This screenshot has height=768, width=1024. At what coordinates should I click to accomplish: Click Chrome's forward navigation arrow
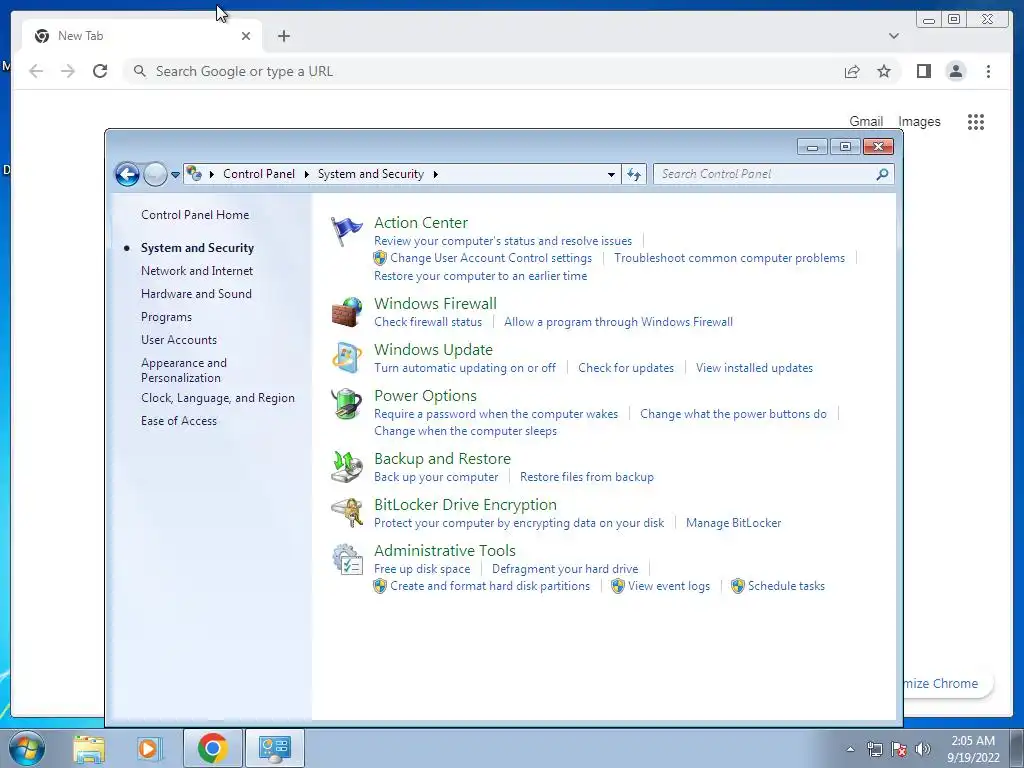[68, 71]
